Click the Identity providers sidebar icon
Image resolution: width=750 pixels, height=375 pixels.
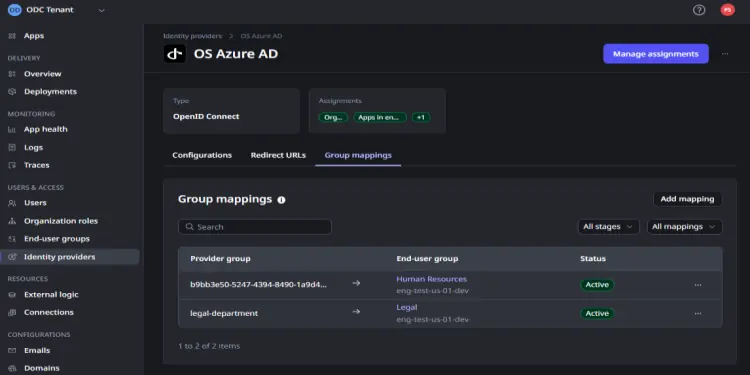(x=12, y=257)
